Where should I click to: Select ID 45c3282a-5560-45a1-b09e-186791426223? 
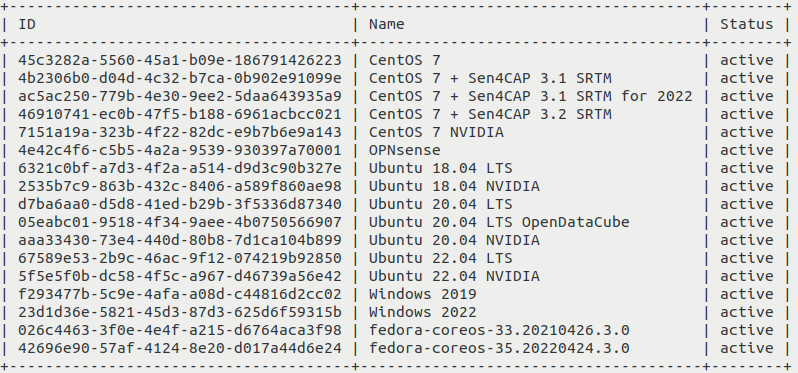(180, 60)
